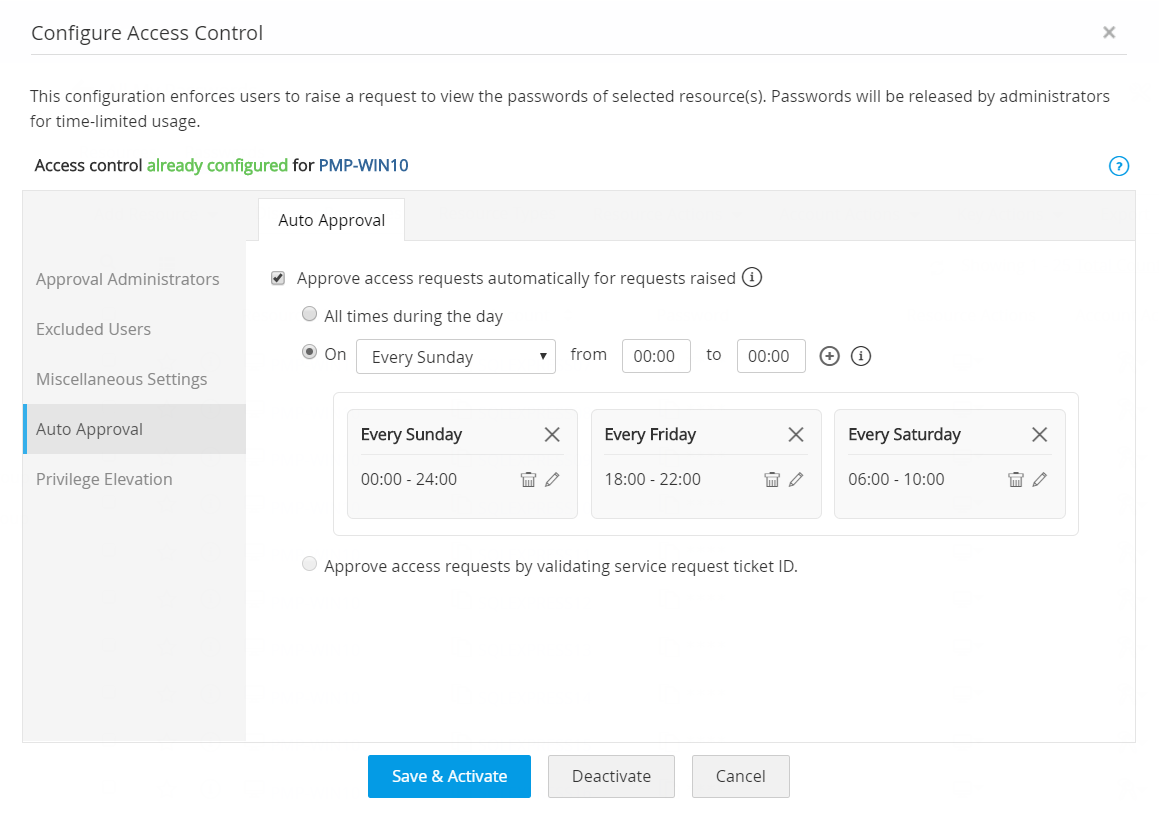Delete the Every Friday time slot

(x=772, y=480)
